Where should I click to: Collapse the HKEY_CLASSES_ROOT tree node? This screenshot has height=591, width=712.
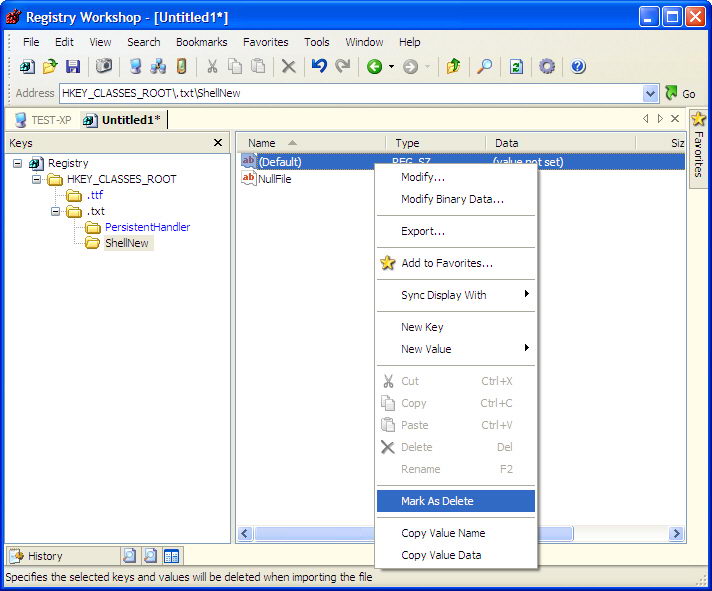point(37,179)
